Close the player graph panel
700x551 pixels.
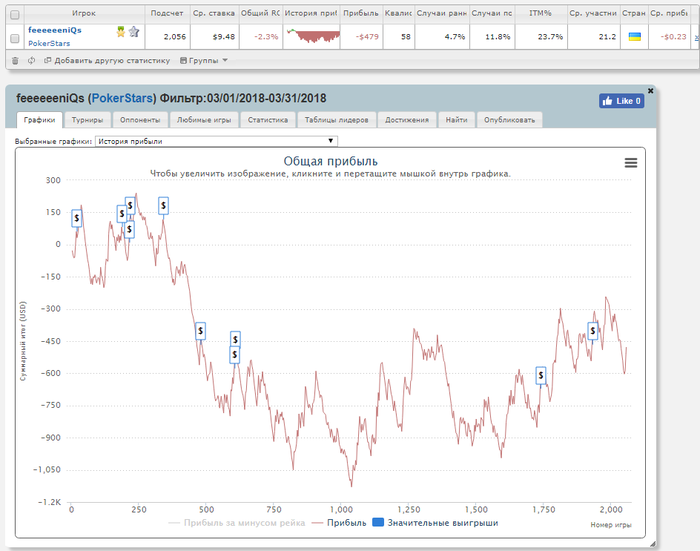click(x=650, y=91)
